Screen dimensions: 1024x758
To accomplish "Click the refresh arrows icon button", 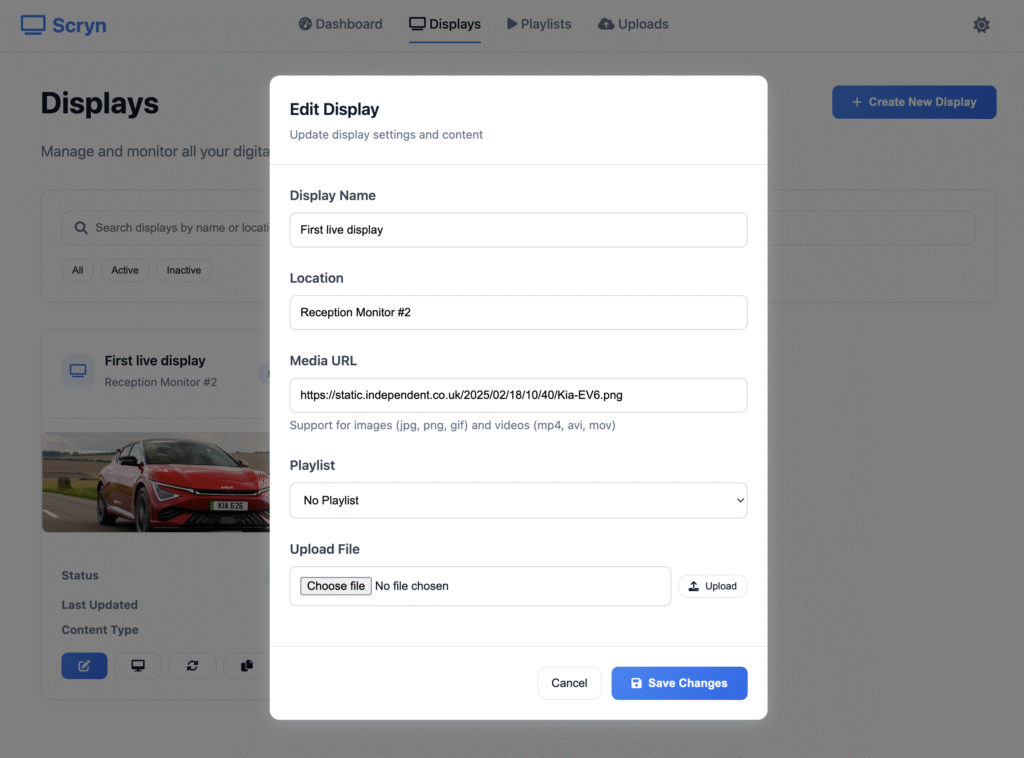I will [192, 666].
